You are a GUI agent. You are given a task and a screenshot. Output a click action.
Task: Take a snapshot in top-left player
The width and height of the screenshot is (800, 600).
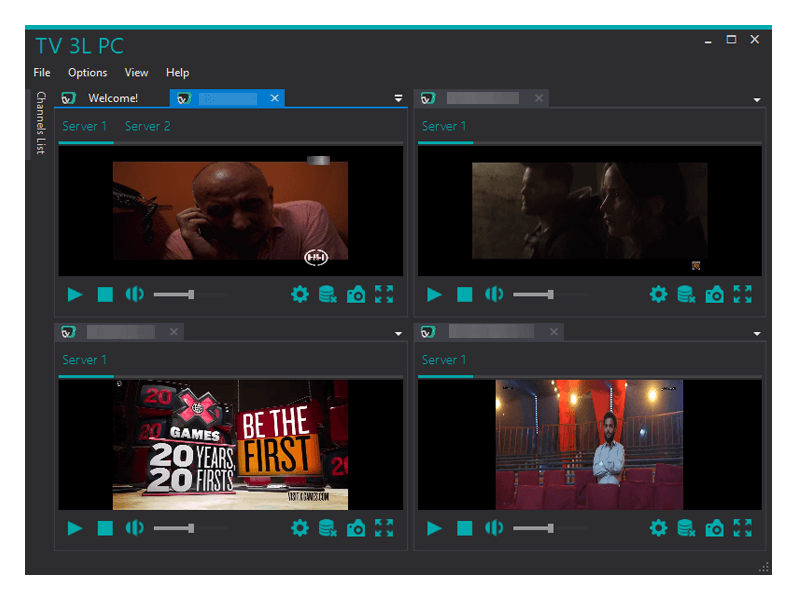pos(356,294)
